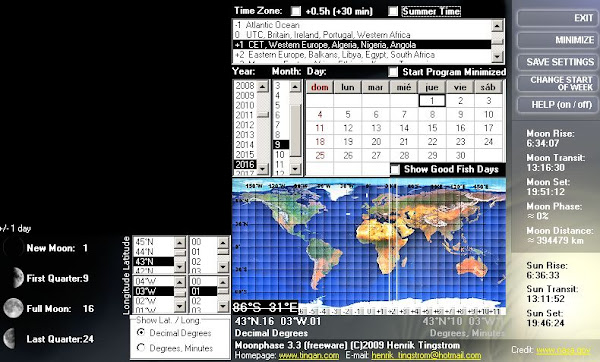
Task: Click the Full Moon icon
Action: 13,308
